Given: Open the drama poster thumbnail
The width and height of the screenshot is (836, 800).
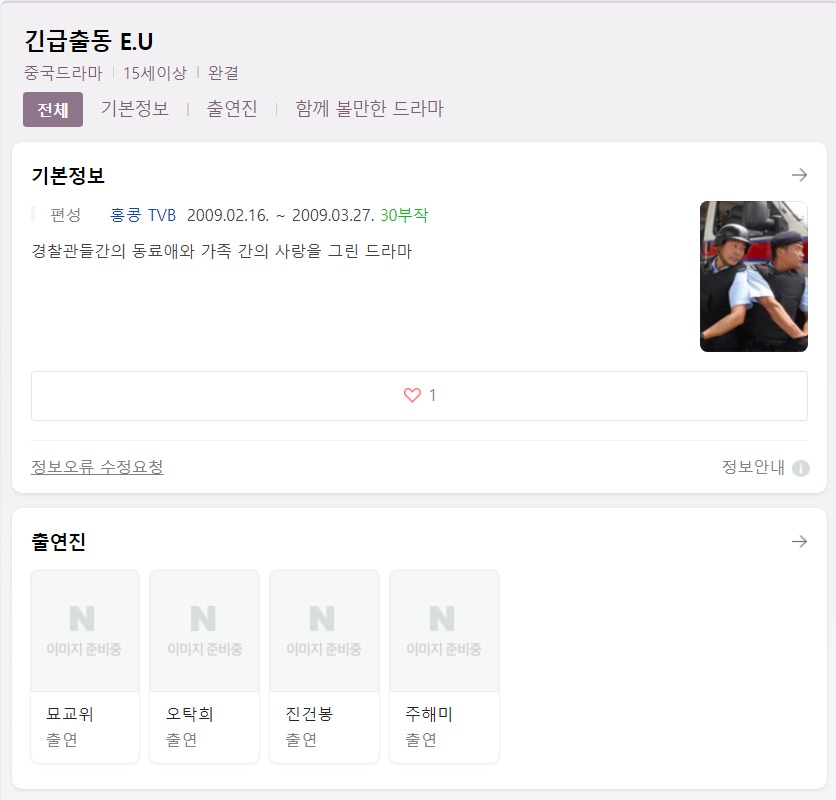Looking at the screenshot, I should point(753,276).
